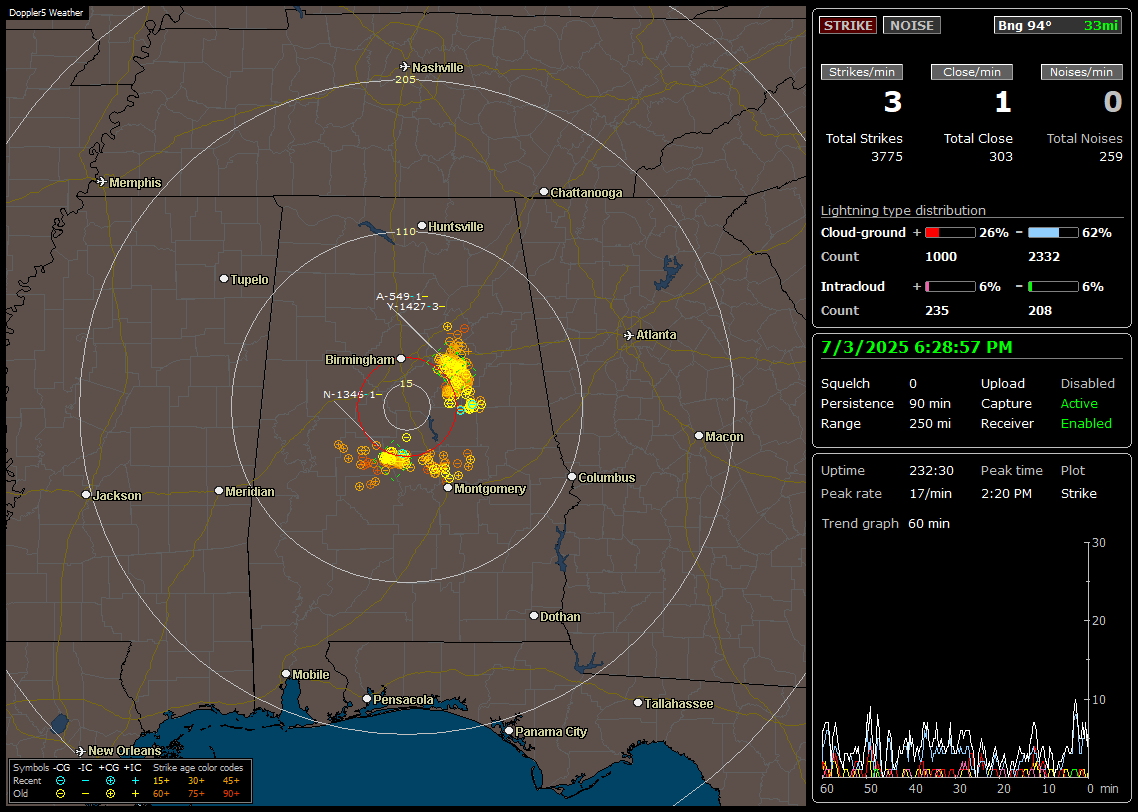Select the Macon city marker dot
Viewport: 1138px width, 812px height.
click(699, 435)
